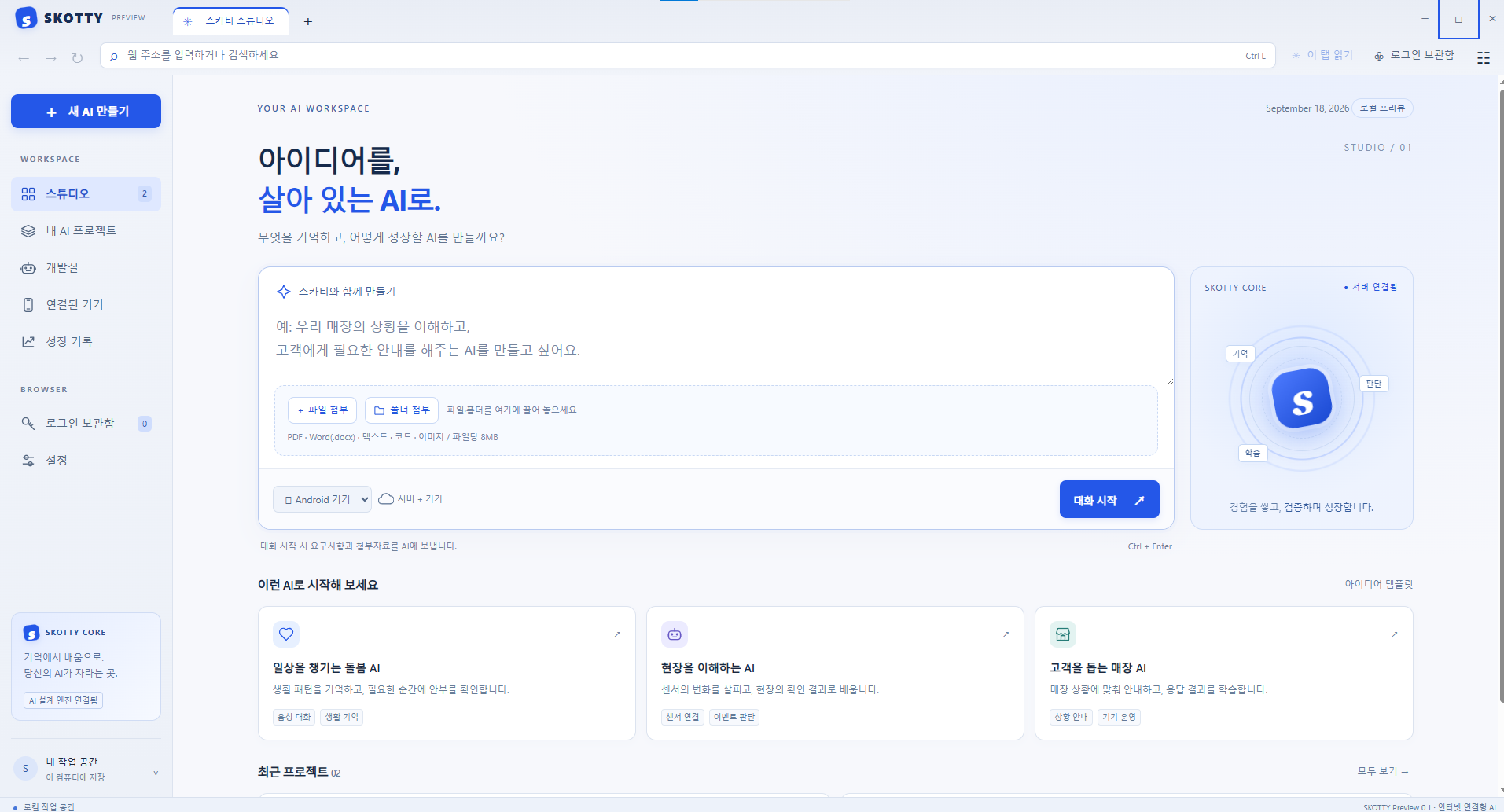Click the Skotty logo in title bar
Screen dimensions: 1504x812
click(x=26, y=18)
